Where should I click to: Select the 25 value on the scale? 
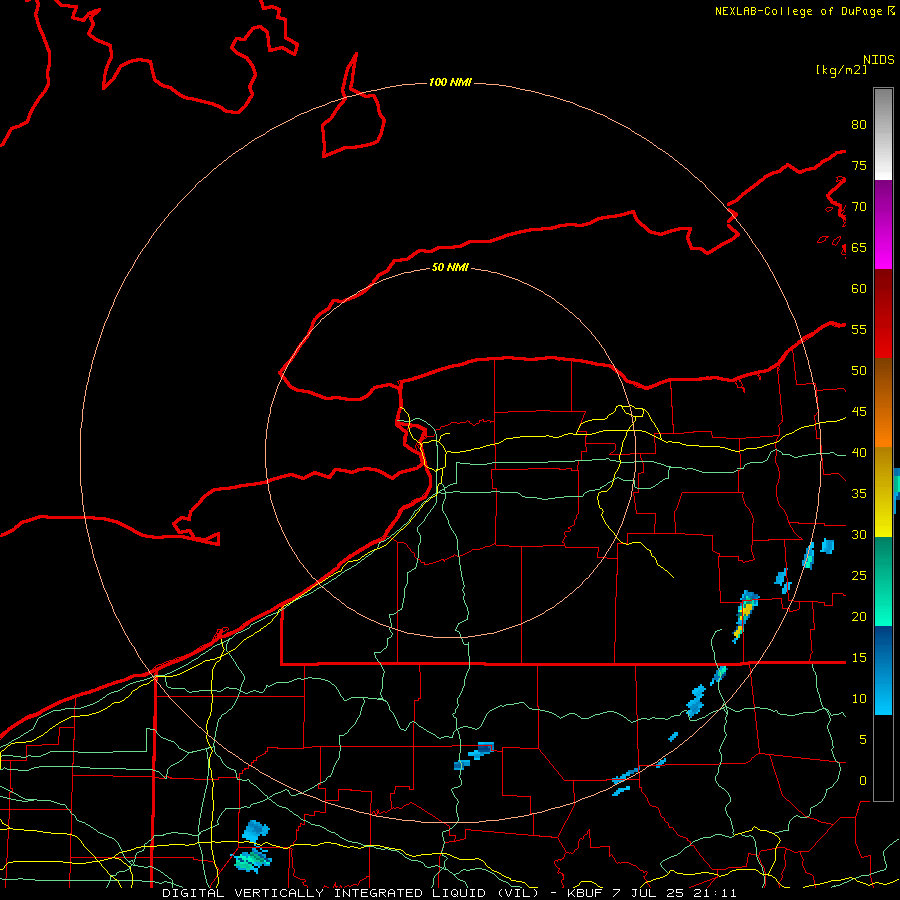(859, 576)
